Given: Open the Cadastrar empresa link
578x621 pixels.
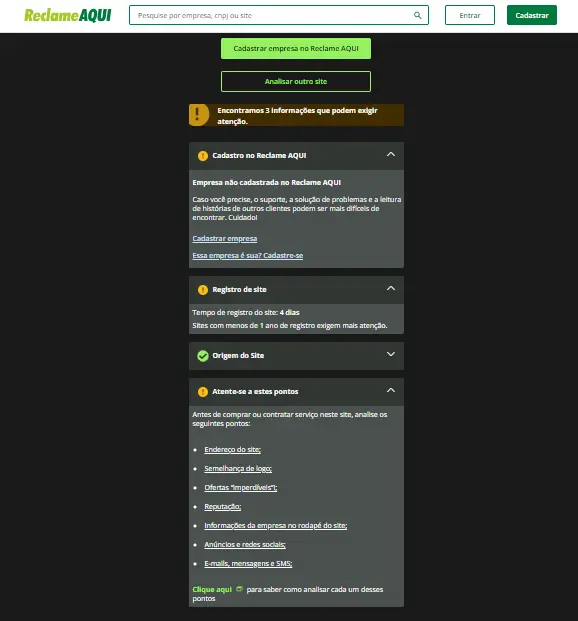Looking at the screenshot, I should click(225, 239).
